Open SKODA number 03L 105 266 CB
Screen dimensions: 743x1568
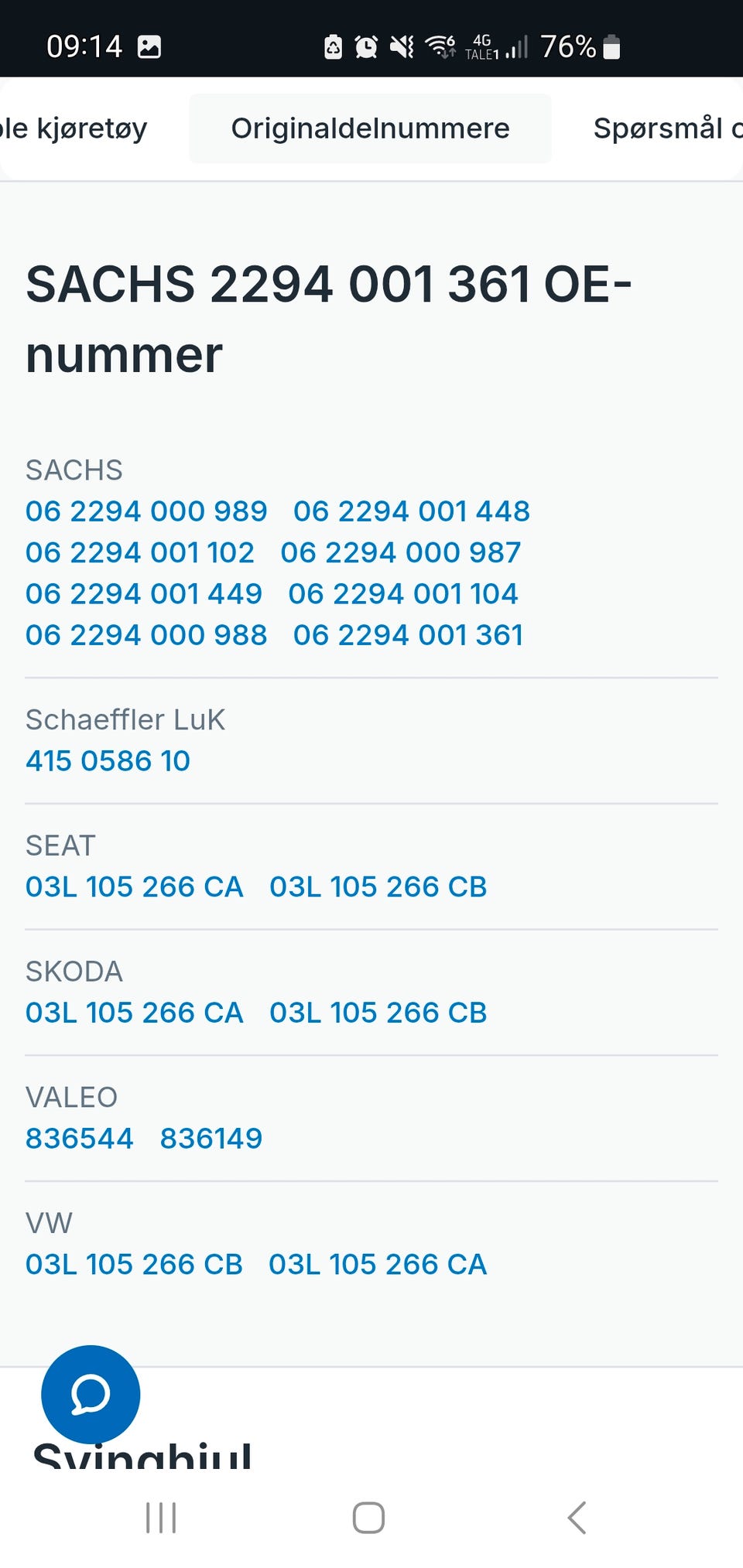(378, 1013)
